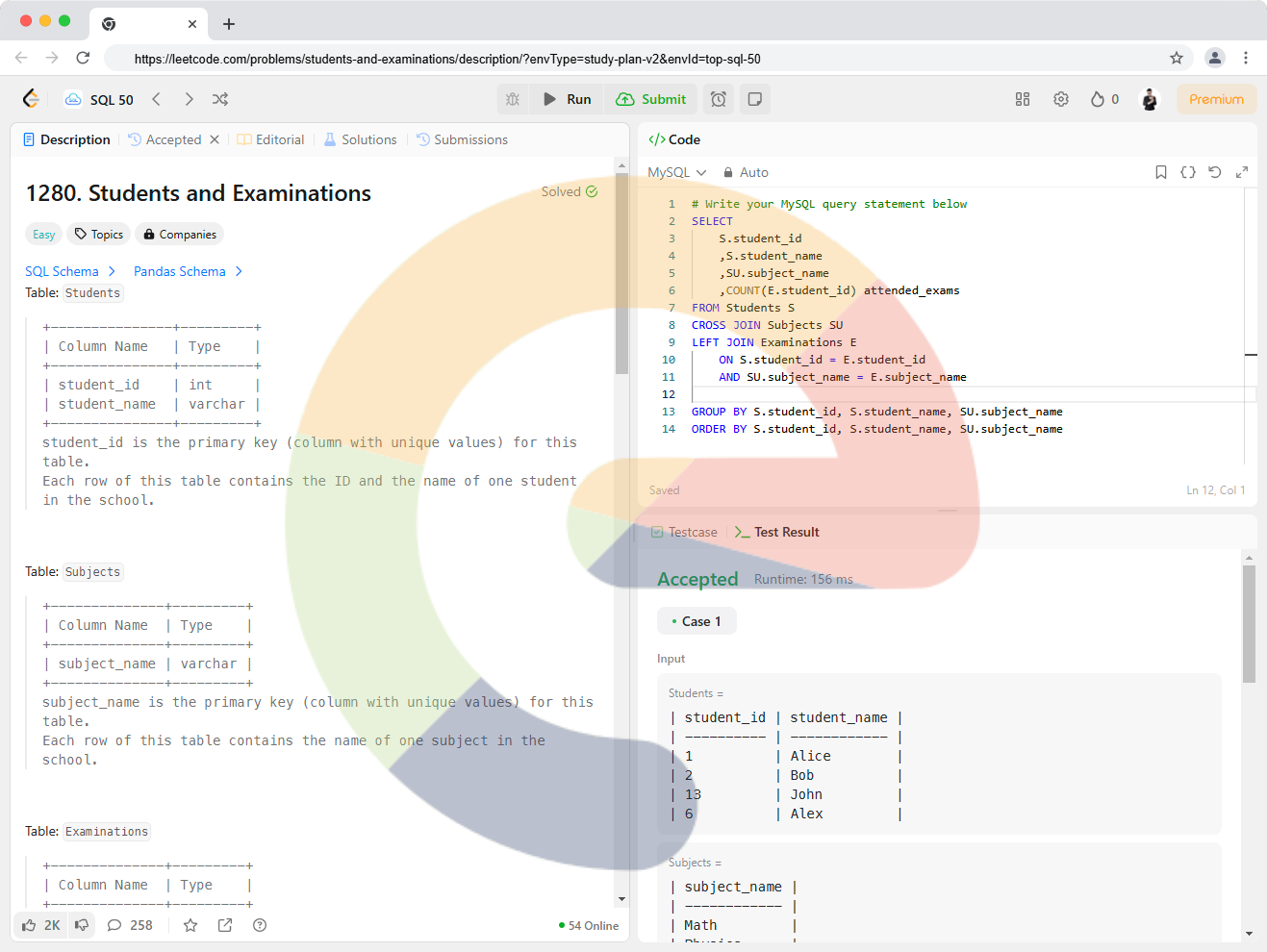Image resolution: width=1267 pixels, height=952 pixels.
Task: Click the 'Runtime: 156 ms' text
Action: coord(803,579)
